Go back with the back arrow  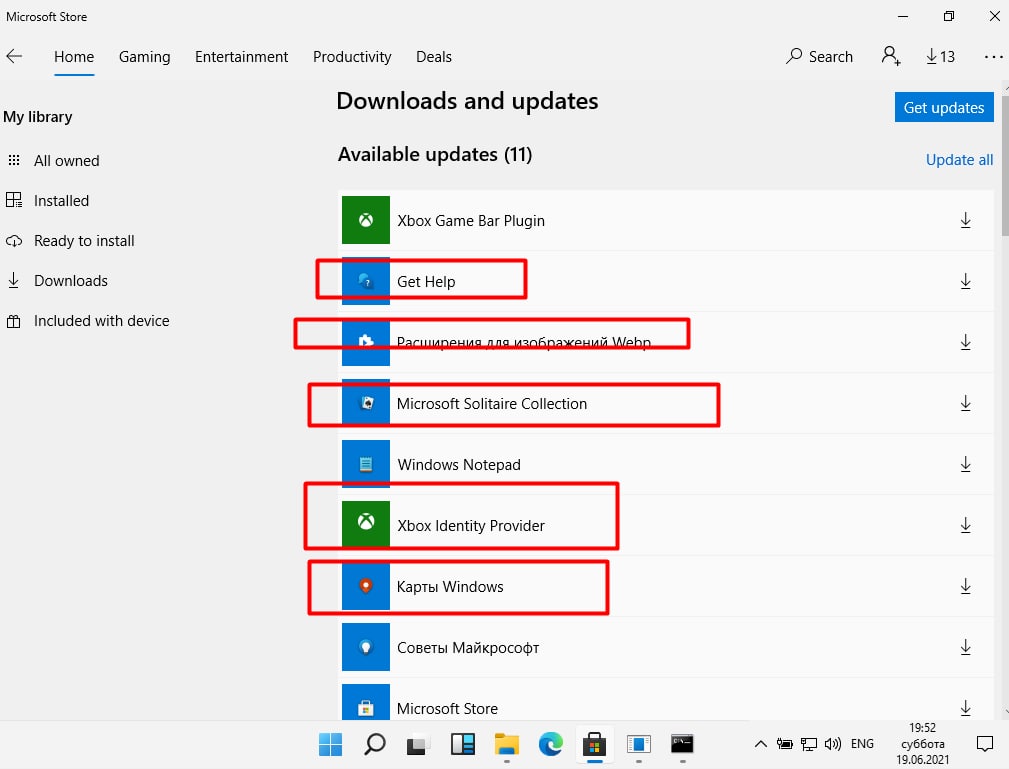(x=14, y=57)
